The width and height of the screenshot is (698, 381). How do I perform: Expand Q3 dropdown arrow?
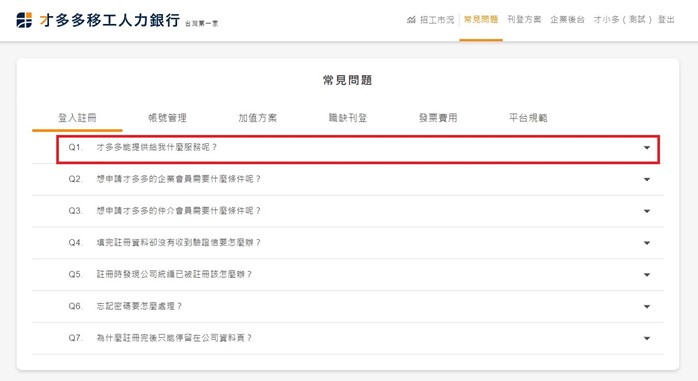click(x=647, y=211)
